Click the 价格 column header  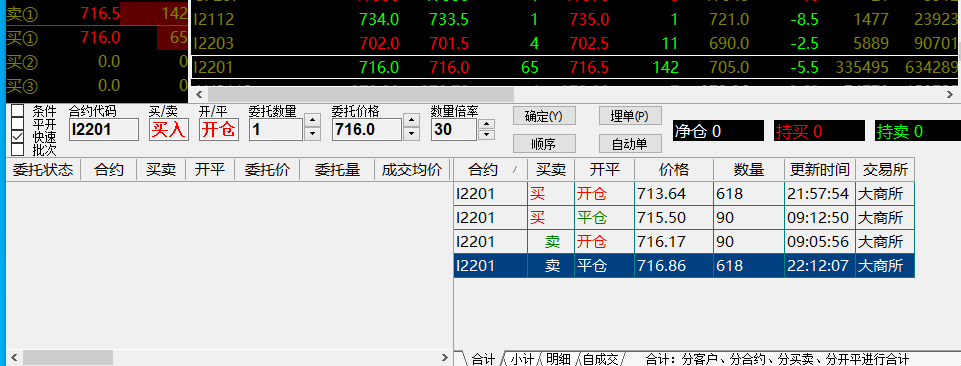674,170
